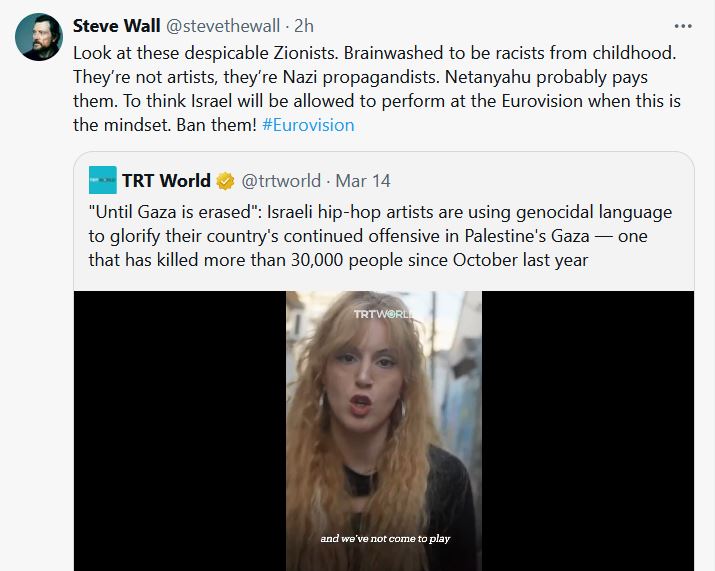Click the quoted tweet card header area
Screen dimensions: 715x571
coord(383,181)
